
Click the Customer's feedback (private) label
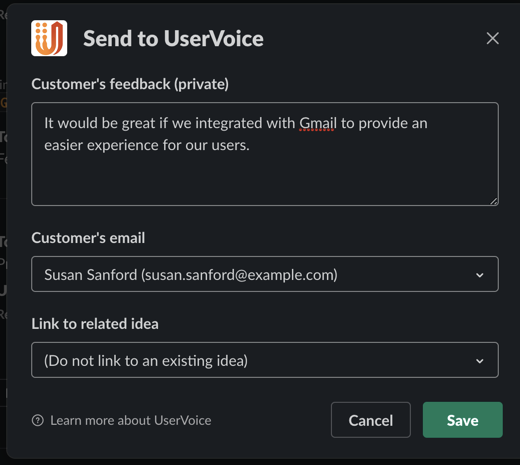coord(130,84)
